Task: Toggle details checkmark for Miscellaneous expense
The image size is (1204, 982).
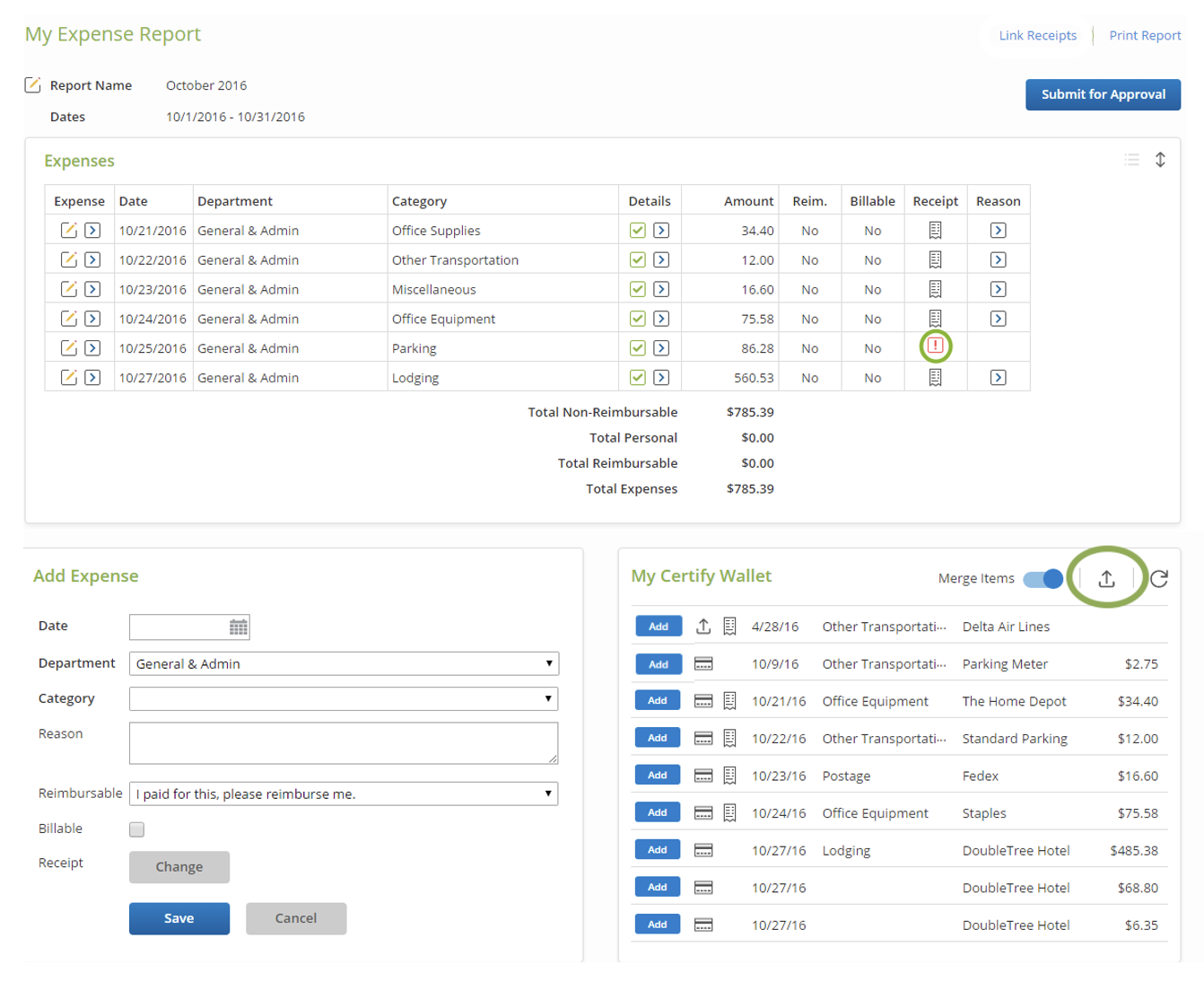Action: pos(637,290)
